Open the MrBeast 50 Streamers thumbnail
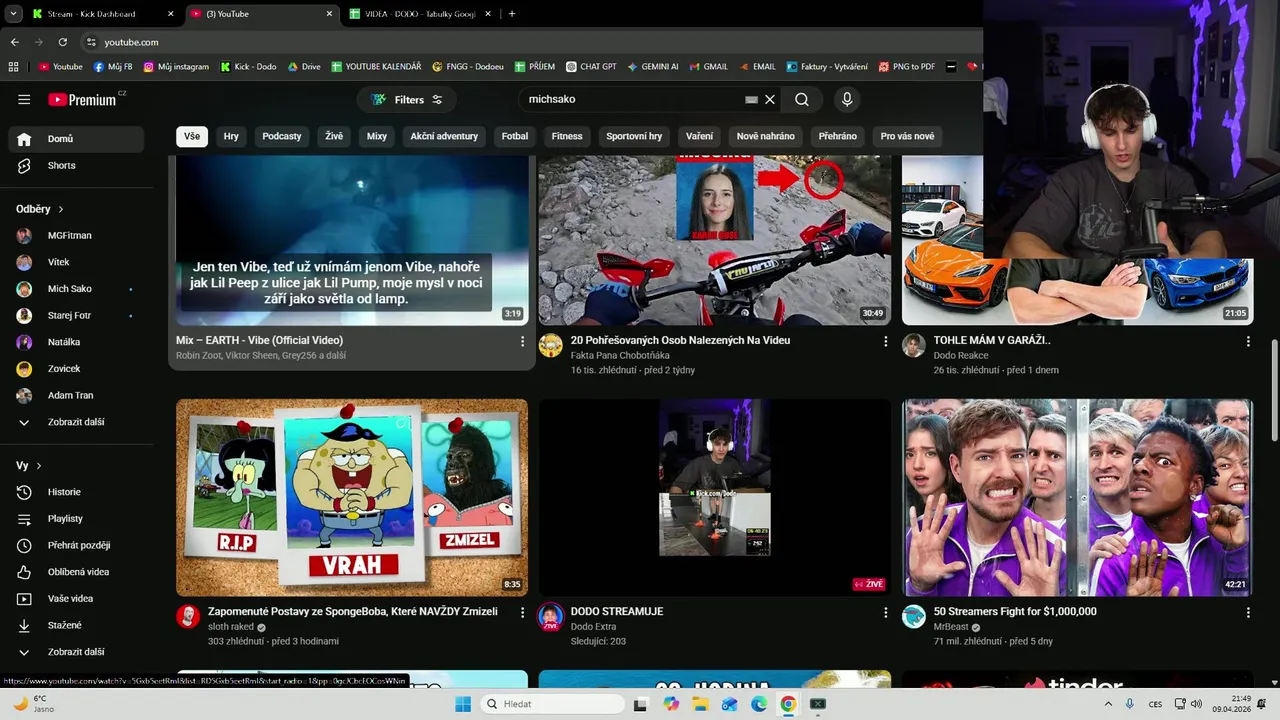The image size is (1280, 720). point(1077,498)
